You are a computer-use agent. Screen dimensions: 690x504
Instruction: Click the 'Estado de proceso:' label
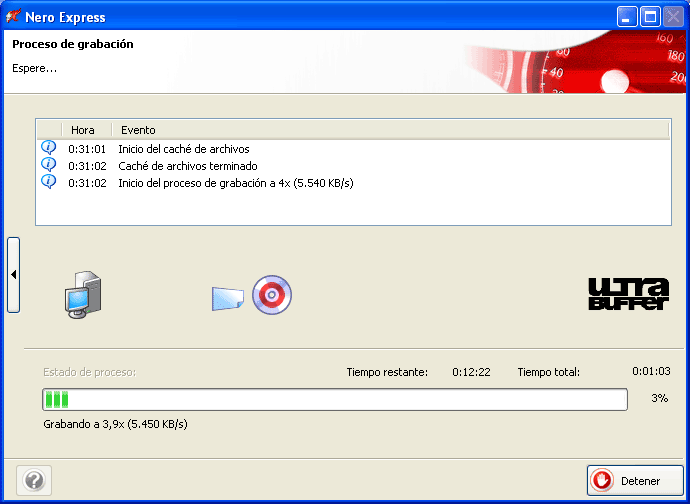(90, 372)
